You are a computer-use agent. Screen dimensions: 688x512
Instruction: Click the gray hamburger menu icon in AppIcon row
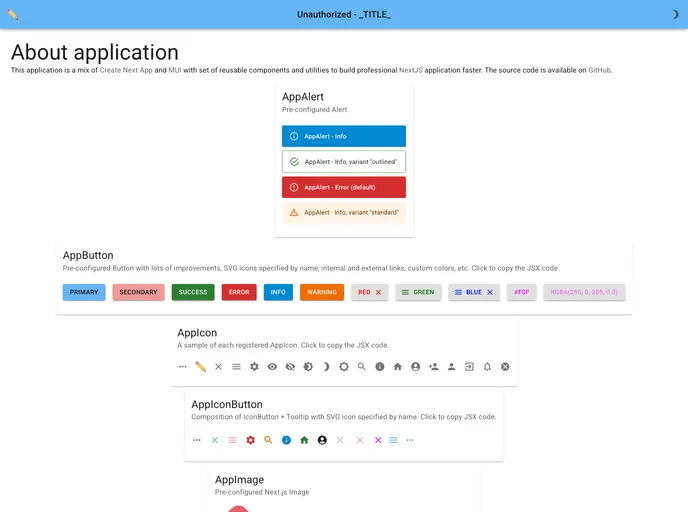click(236, 366)
